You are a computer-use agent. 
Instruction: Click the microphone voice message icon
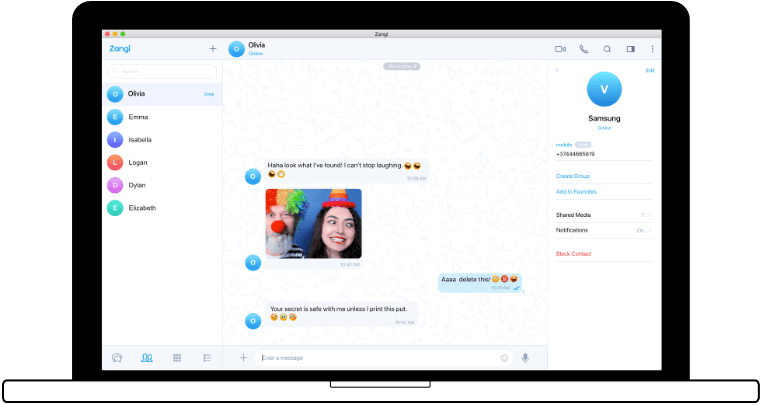point(525,358)
